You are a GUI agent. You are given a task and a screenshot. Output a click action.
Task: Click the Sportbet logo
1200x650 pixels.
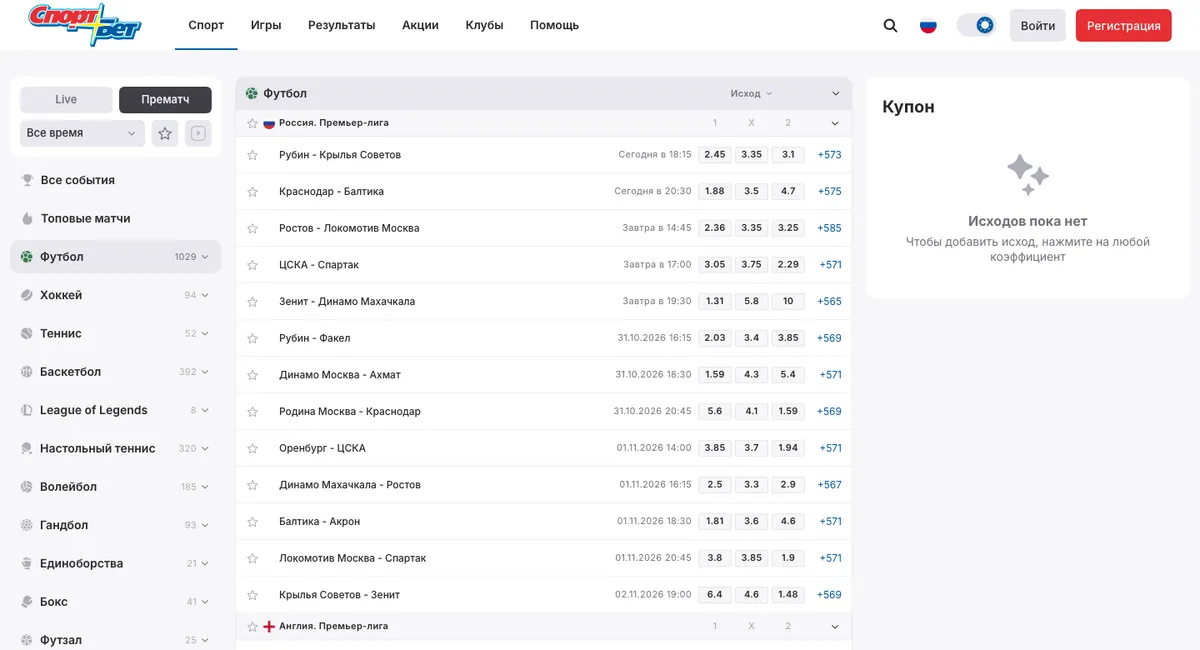point(85,25)
